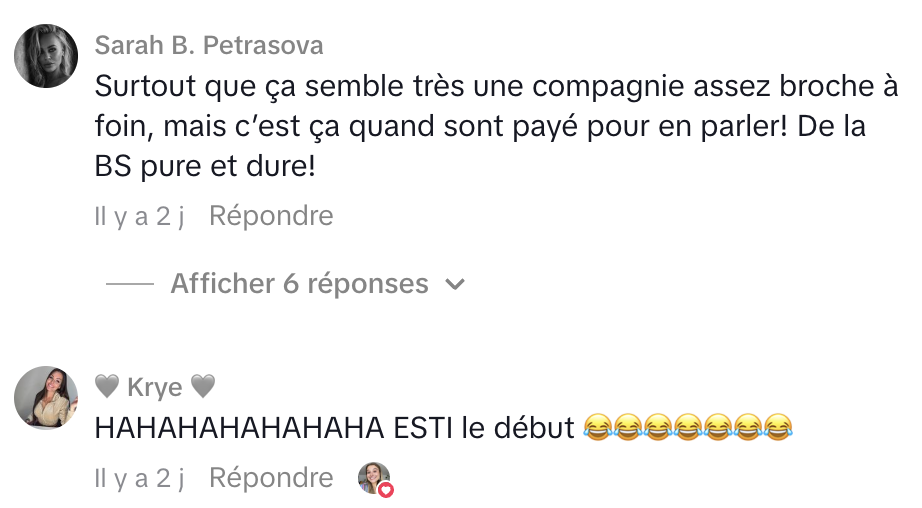Click the gray heart after Krye's name
Viewport: 922px width, 508px height.
[x=203, y=387]
